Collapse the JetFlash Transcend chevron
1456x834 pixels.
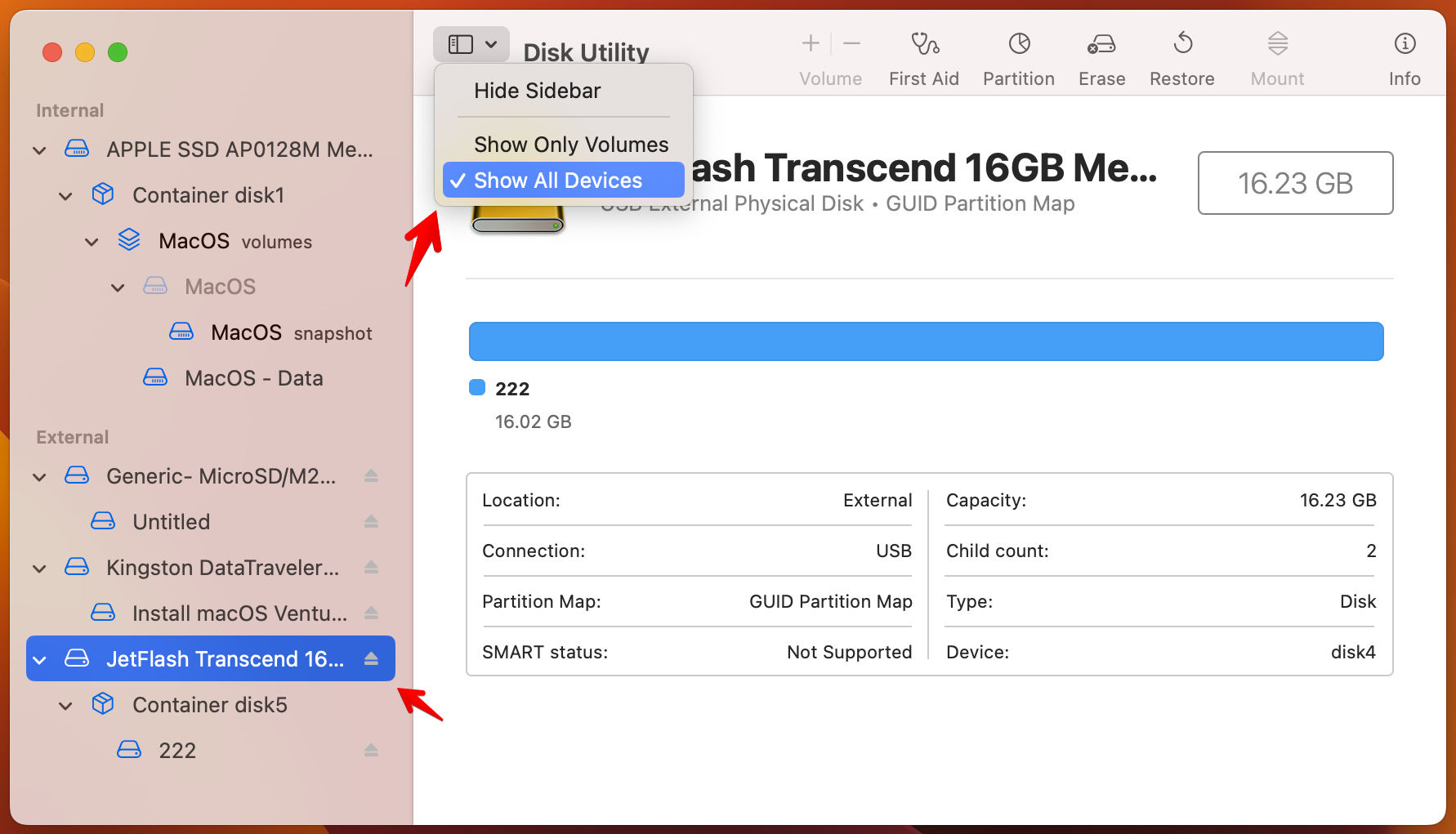coord(39,660)
